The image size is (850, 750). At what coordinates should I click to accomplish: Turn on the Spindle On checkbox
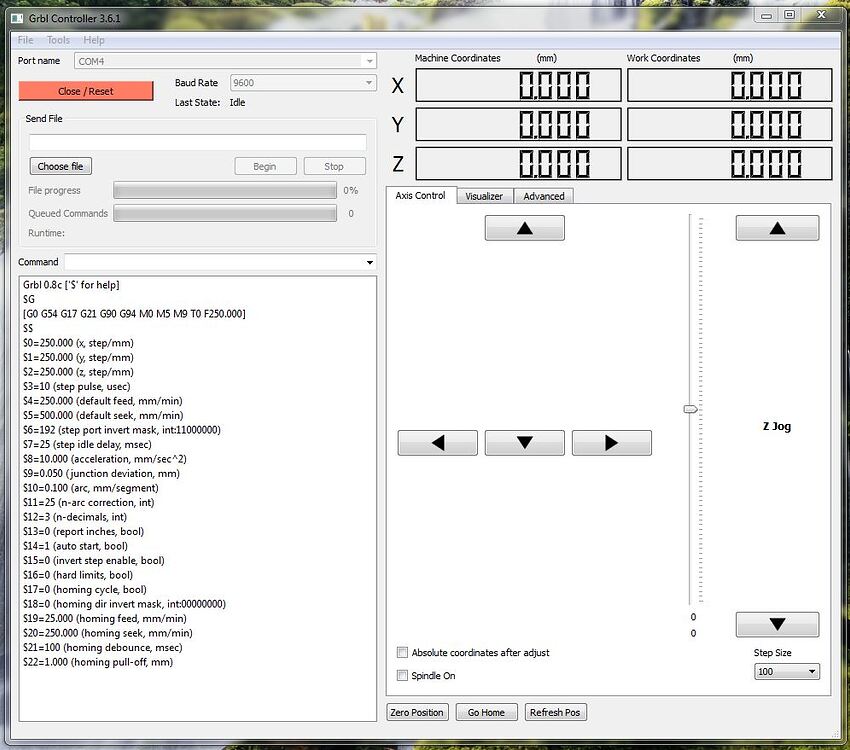point(402,675)
